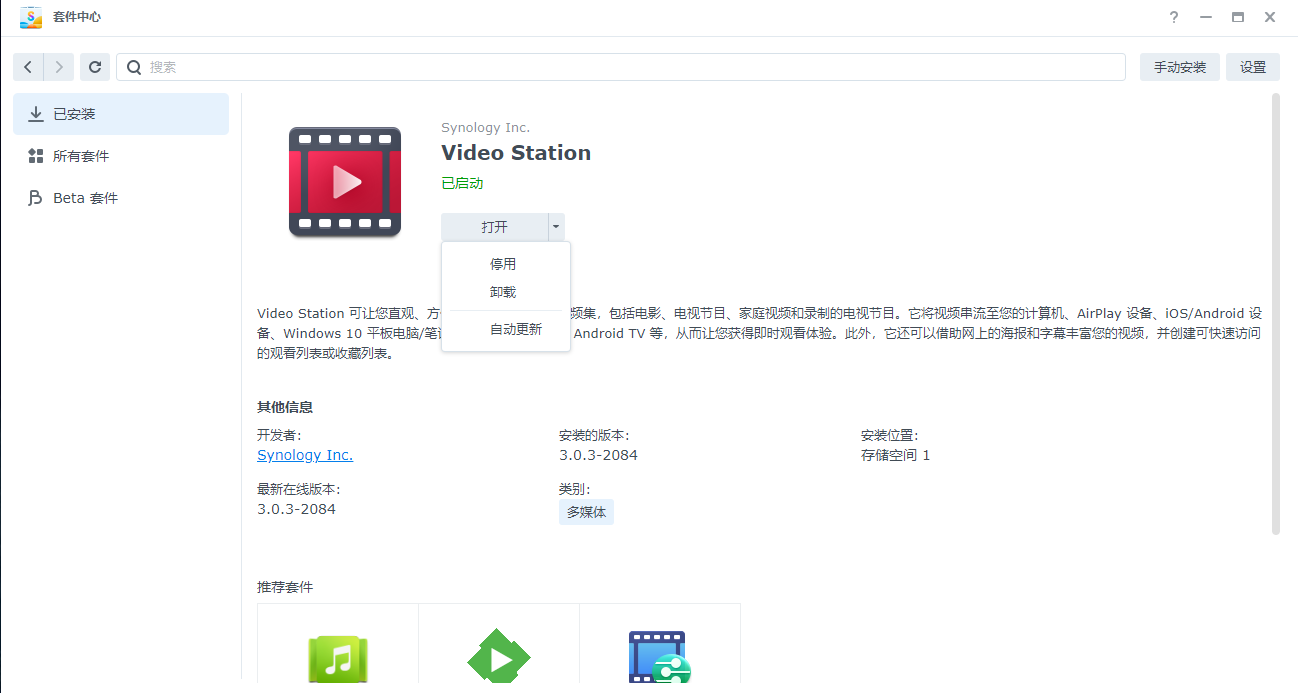The image size is (1298, 693).
Task: Click the 其他信息 heading
Action: 285,407
